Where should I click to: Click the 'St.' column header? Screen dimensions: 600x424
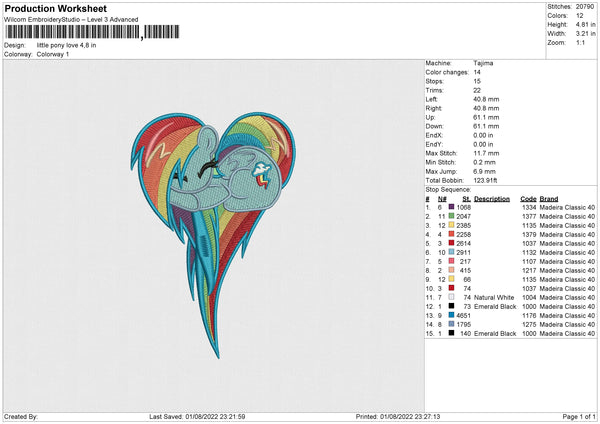tap(466, 199)
